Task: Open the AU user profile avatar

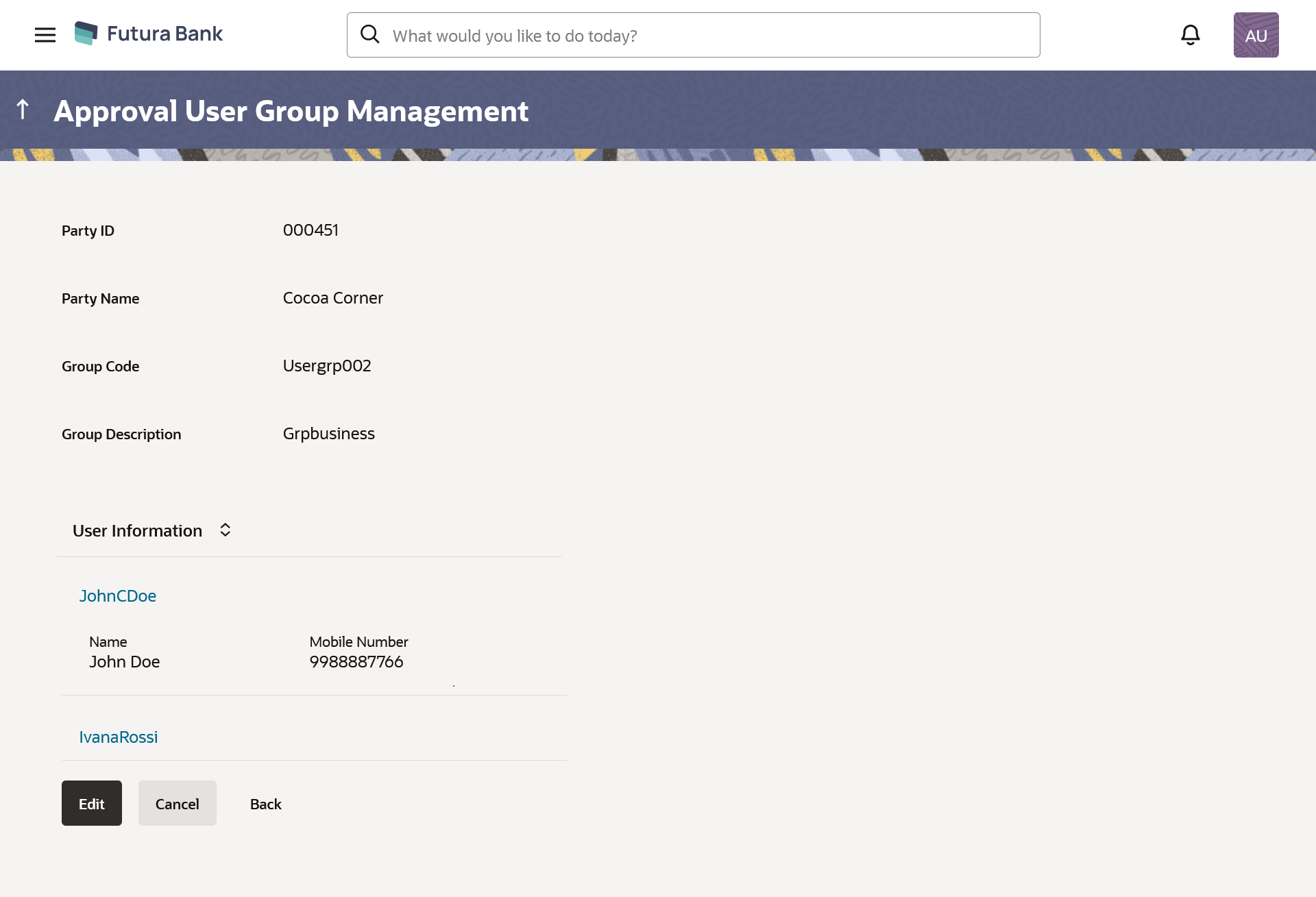Action: [1256, 35]
